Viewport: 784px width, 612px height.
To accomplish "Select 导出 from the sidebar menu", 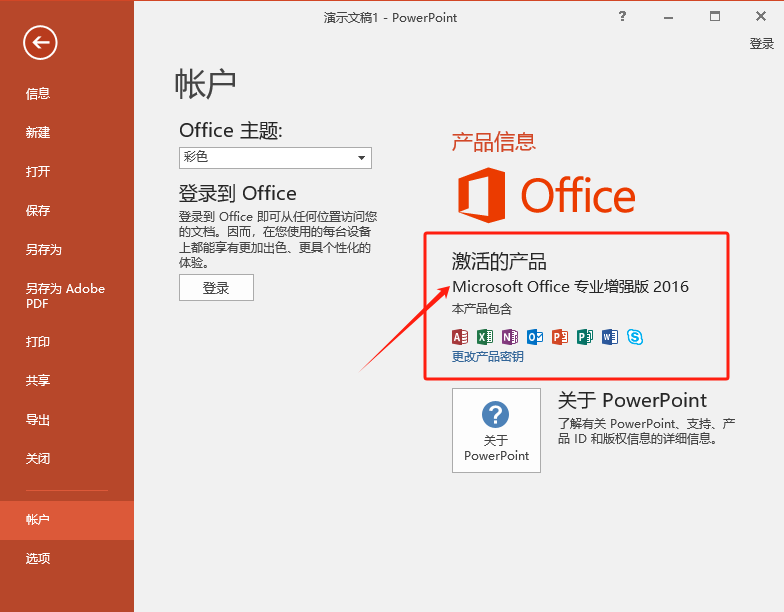I will pos(38,420).
